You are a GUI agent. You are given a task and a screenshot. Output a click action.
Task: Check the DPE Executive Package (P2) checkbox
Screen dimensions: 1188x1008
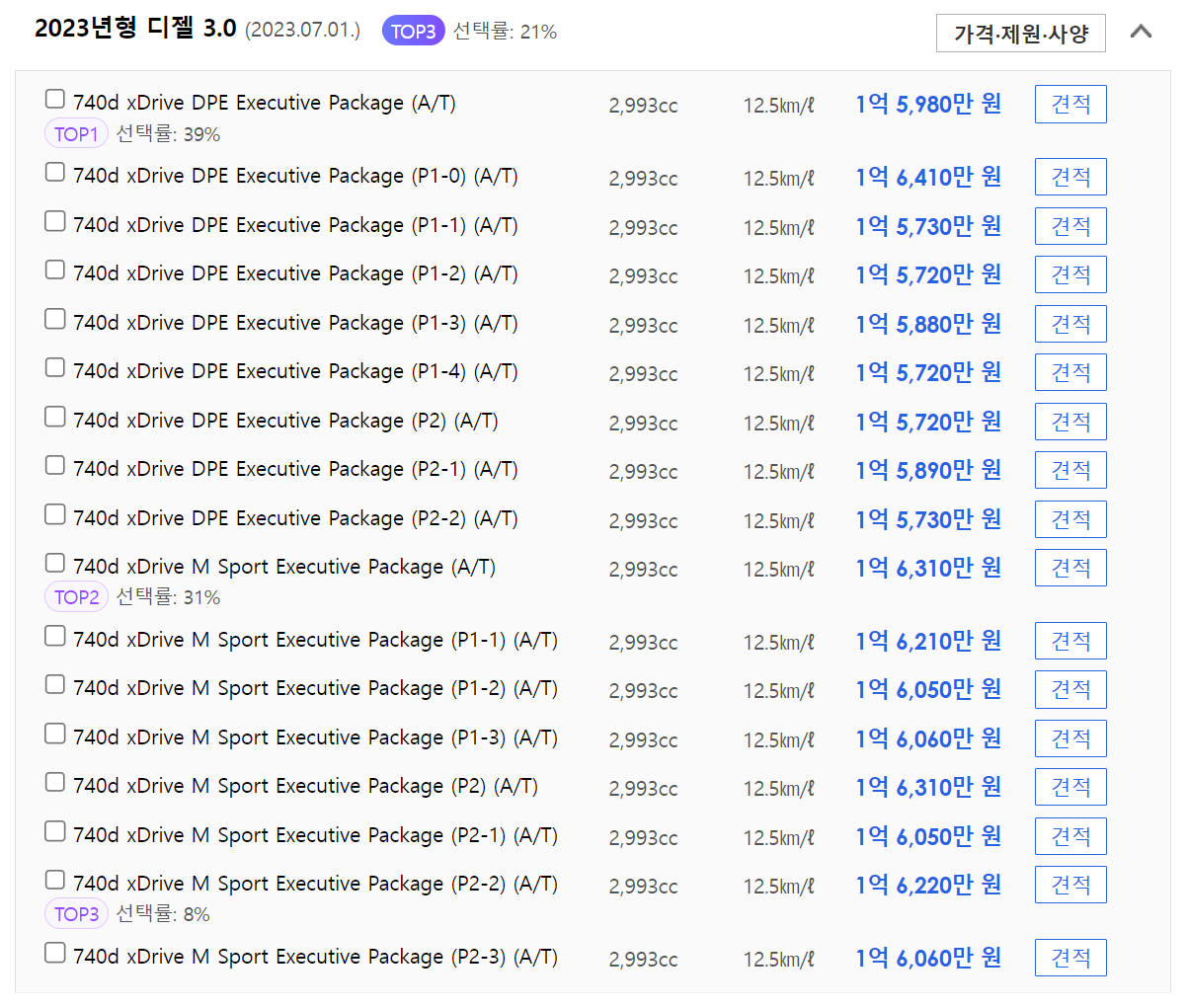pos(55,417)
